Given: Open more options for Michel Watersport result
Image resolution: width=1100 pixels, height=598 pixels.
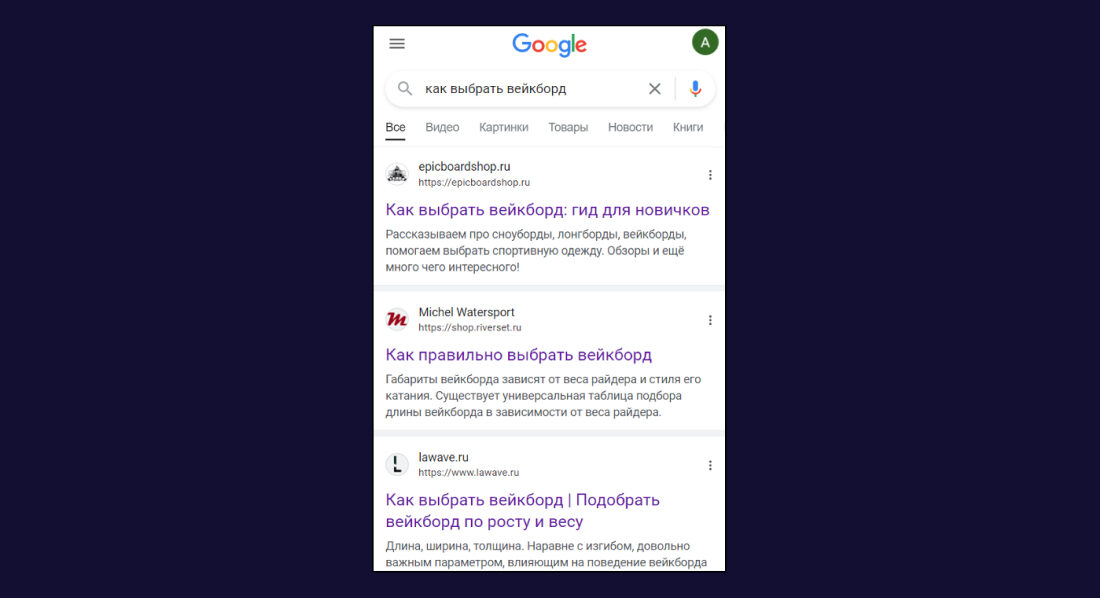Looking at the screenshot, I should point(710,320).
